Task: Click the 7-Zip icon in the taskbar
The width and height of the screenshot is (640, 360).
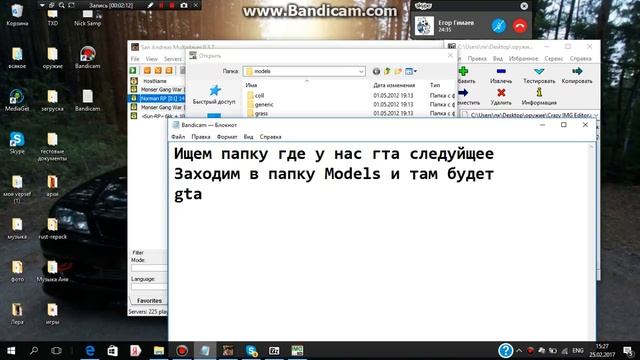Action: pyautogui.click(x=274, y=350)
